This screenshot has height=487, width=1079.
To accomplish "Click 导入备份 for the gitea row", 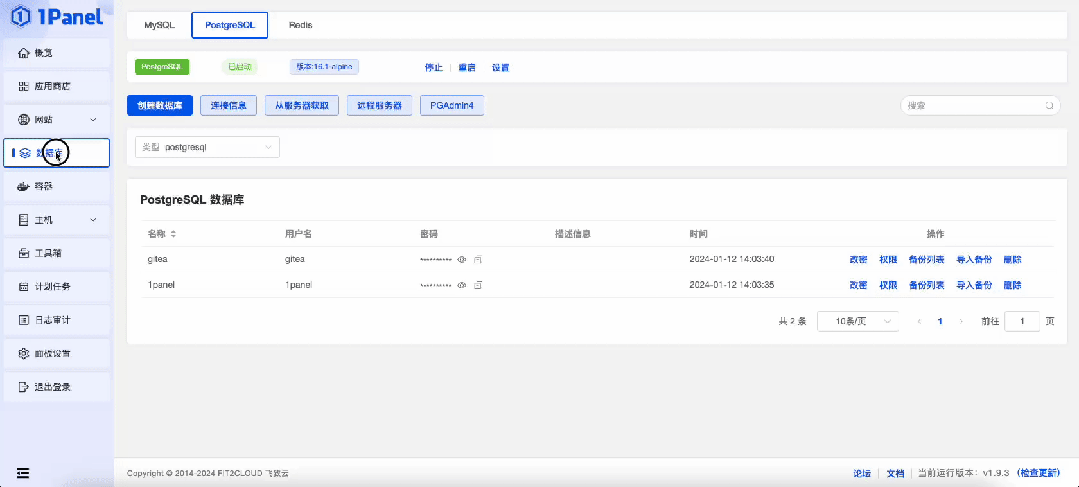I will (974, 260).
